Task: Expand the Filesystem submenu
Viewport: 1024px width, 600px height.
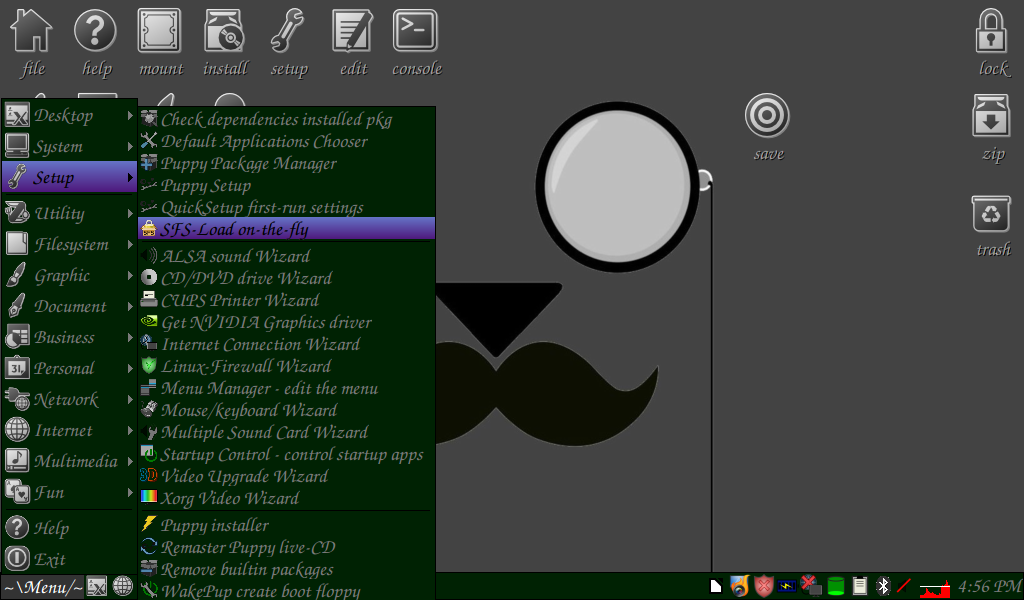Action: click(x=69, y=244)
